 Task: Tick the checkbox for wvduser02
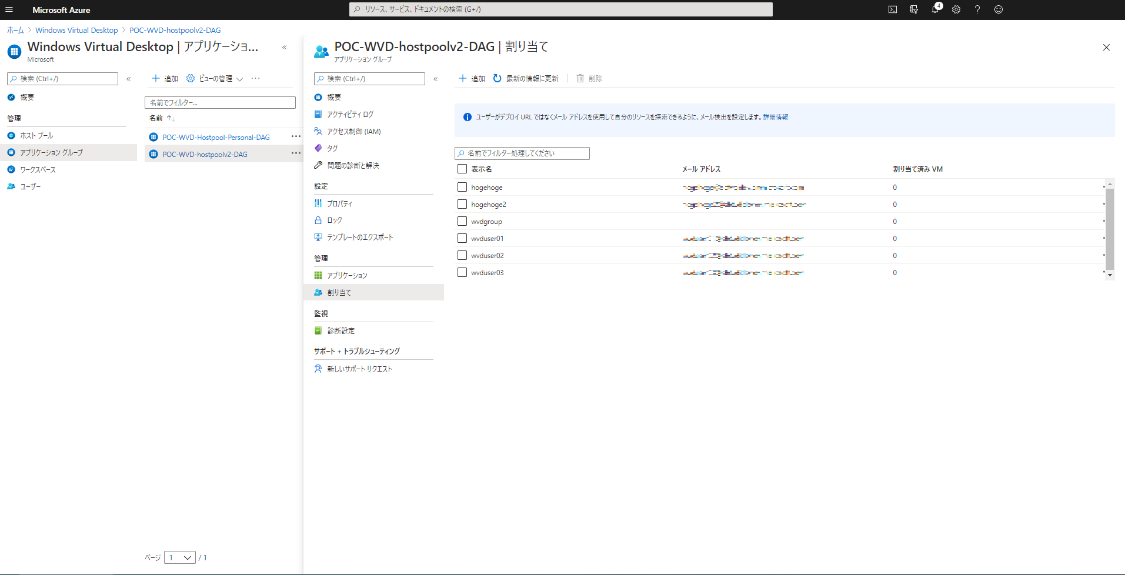click(462, 255)
